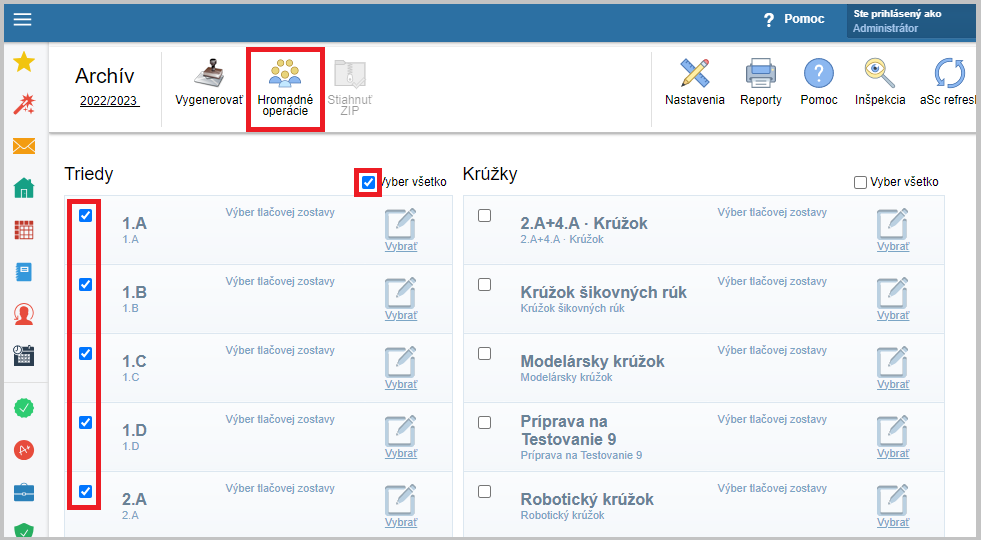Open Administrátor account menu
The width and height of the screenshot is (981, 540).
pos(911,21)
